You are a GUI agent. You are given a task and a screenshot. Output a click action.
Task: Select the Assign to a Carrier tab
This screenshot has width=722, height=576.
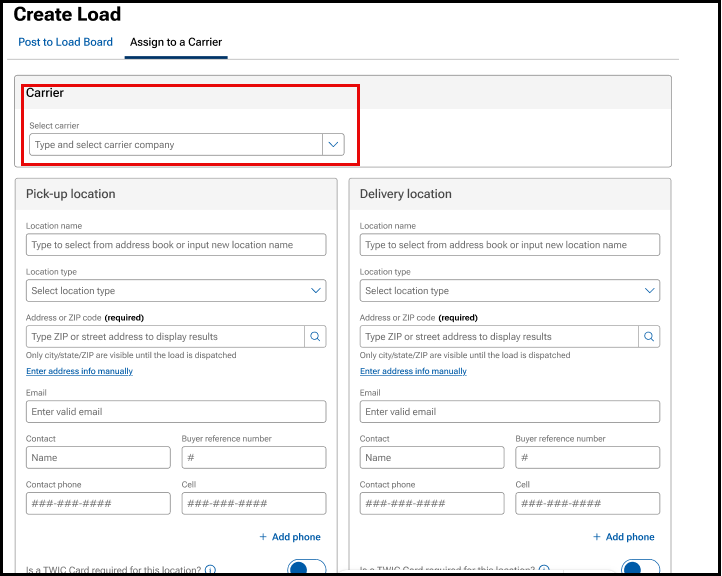[x=176, y=42]
